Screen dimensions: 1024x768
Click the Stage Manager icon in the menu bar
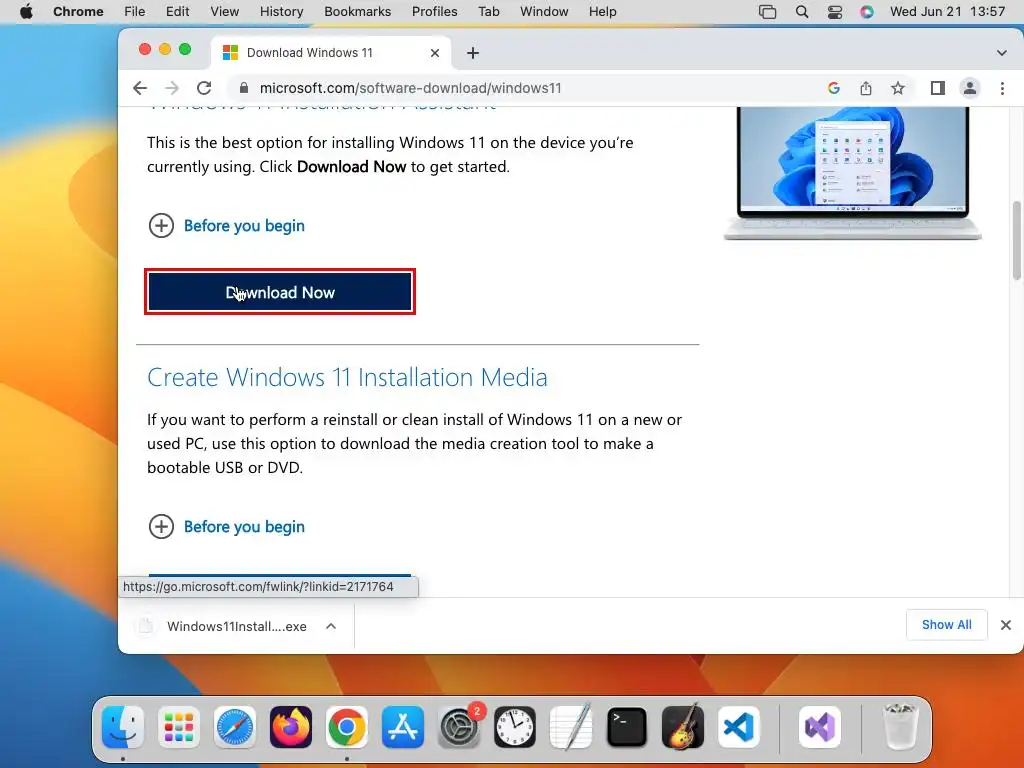coord(767,12)
